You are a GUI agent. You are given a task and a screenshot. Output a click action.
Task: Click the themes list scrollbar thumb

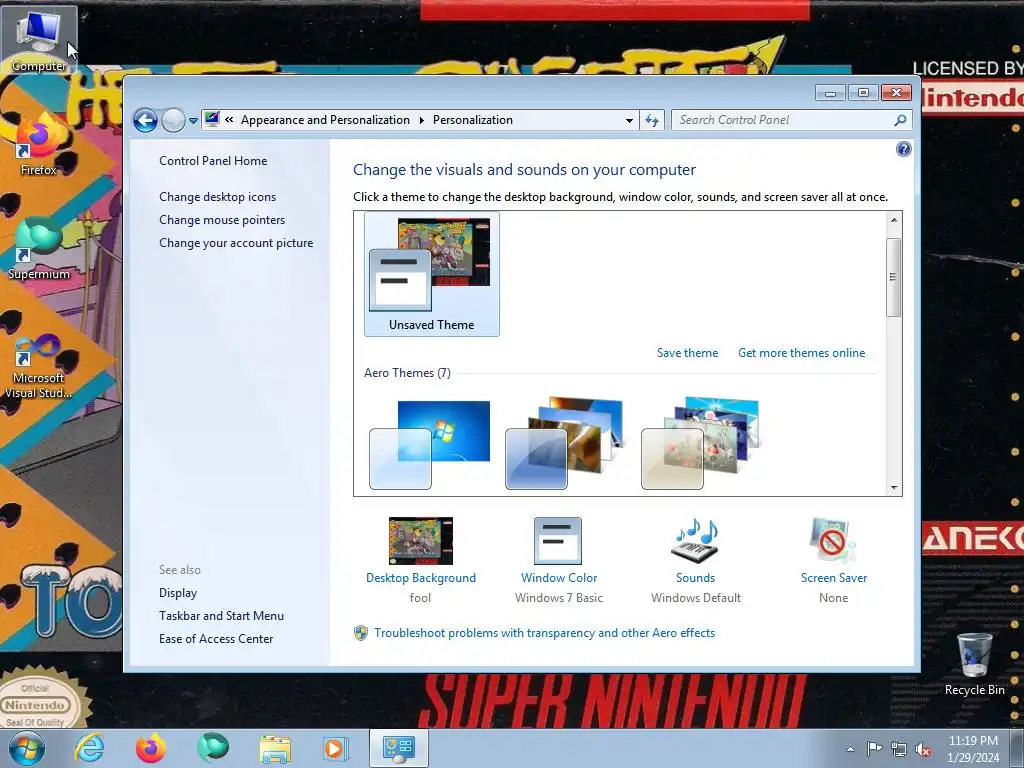pyautogui.click(x=893, y=278)
